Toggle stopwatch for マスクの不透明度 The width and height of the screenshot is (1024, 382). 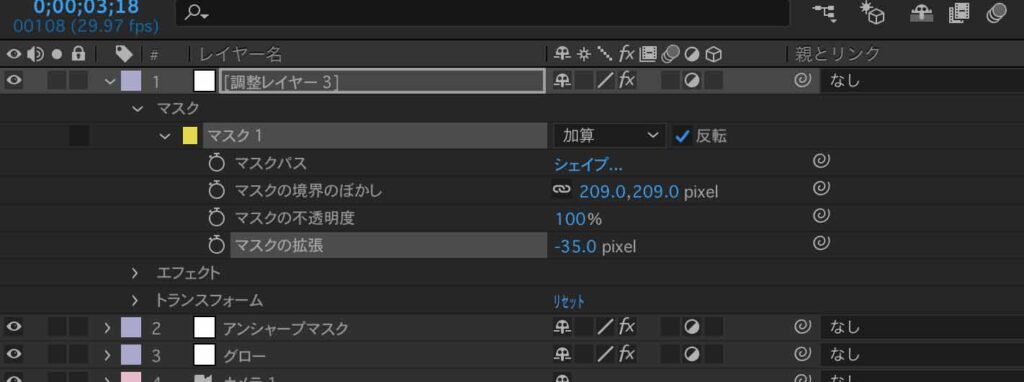[216, 217]
